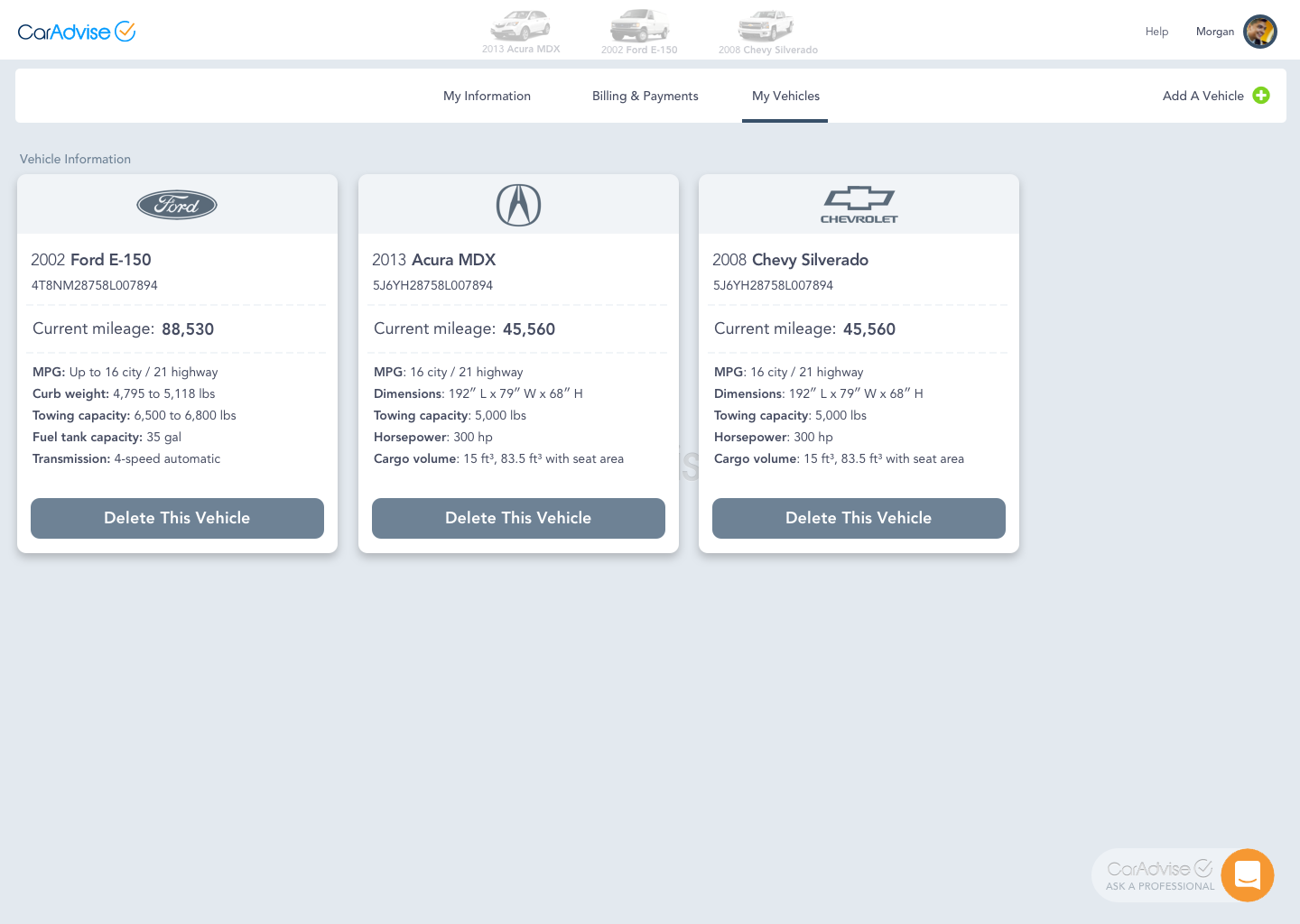Click the green plus add icon

pyautogui.click(x=1261, y=96)
